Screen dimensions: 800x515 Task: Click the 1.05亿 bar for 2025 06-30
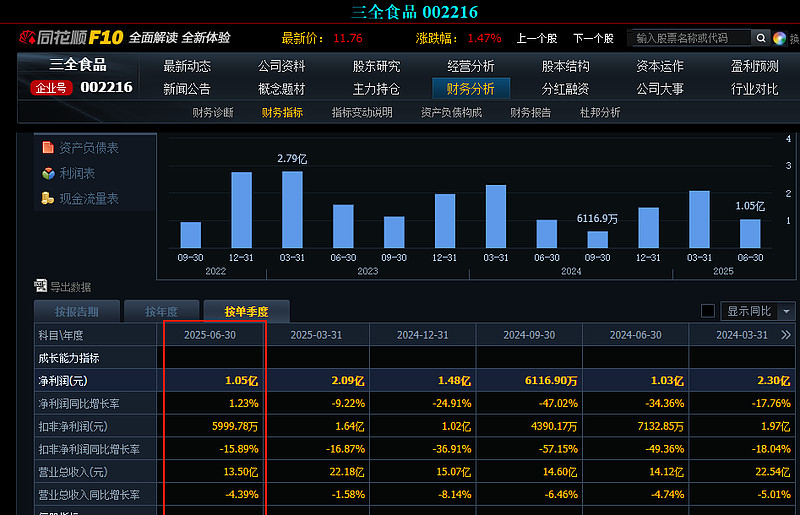(750, 234)
